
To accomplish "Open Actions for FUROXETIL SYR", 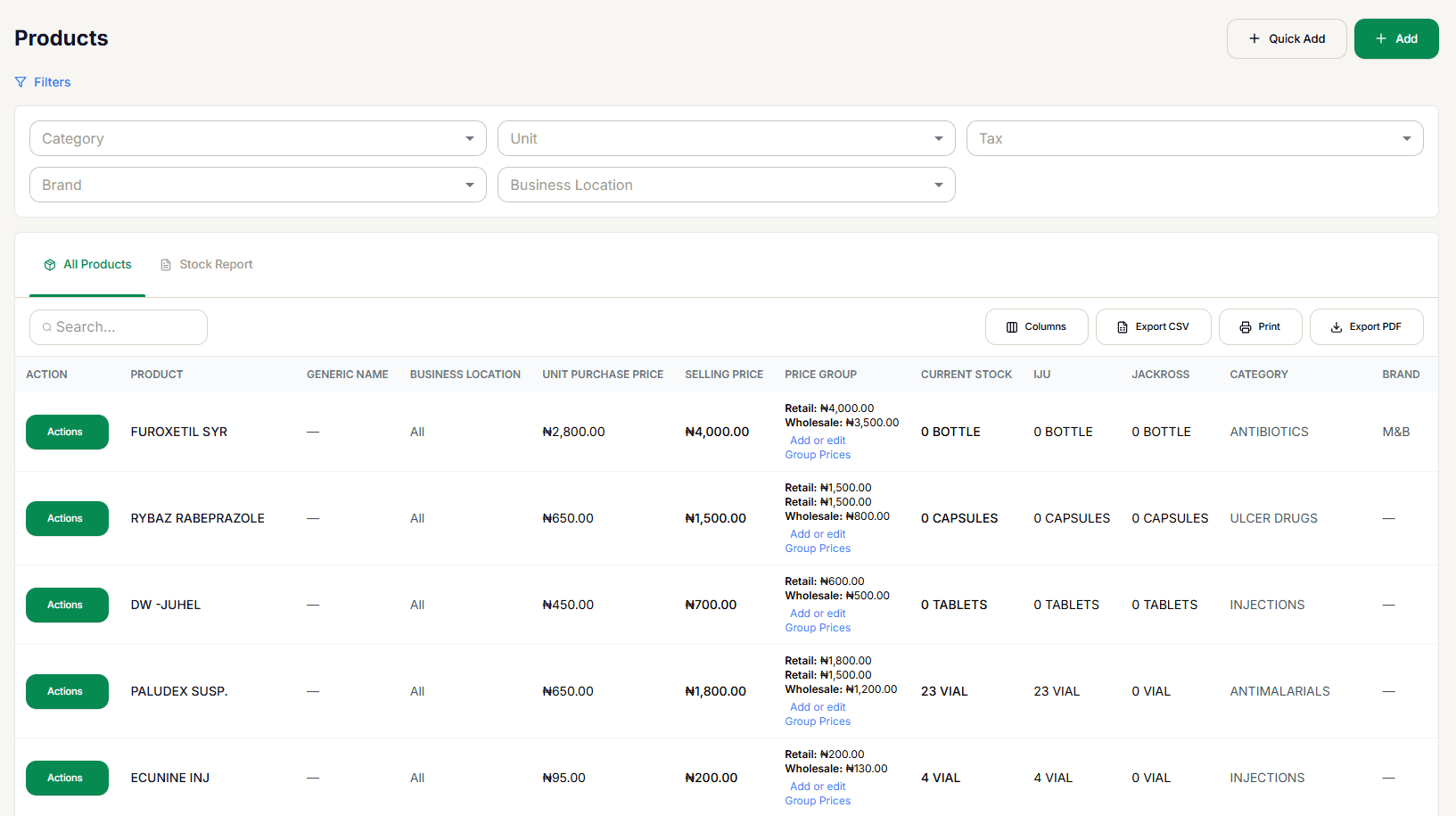I will tap(67, 432).
